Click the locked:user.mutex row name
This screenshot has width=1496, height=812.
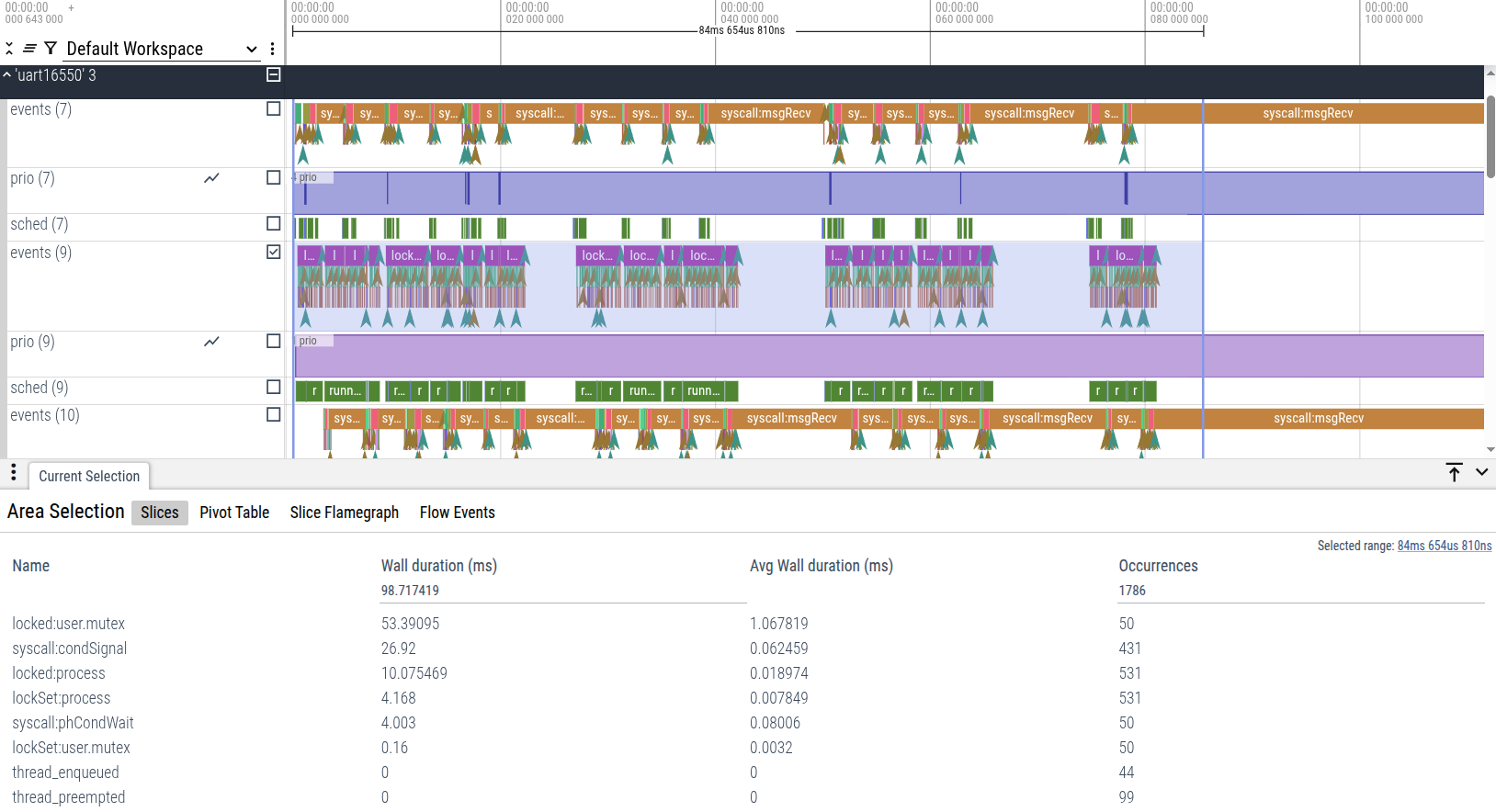tap(69, 624)
